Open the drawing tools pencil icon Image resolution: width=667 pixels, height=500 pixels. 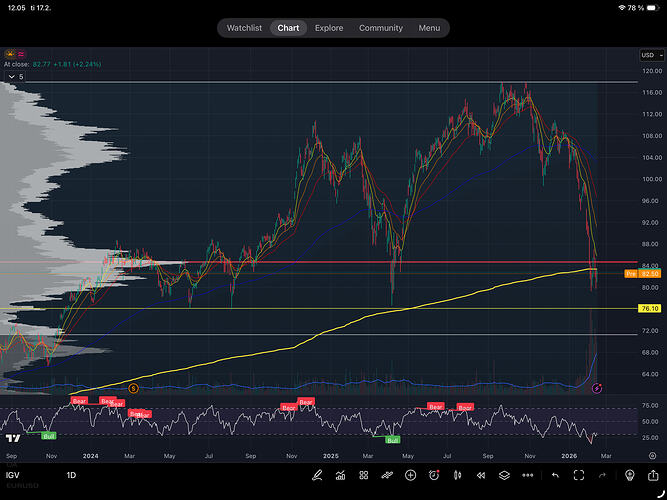click(x=317, y=475)
